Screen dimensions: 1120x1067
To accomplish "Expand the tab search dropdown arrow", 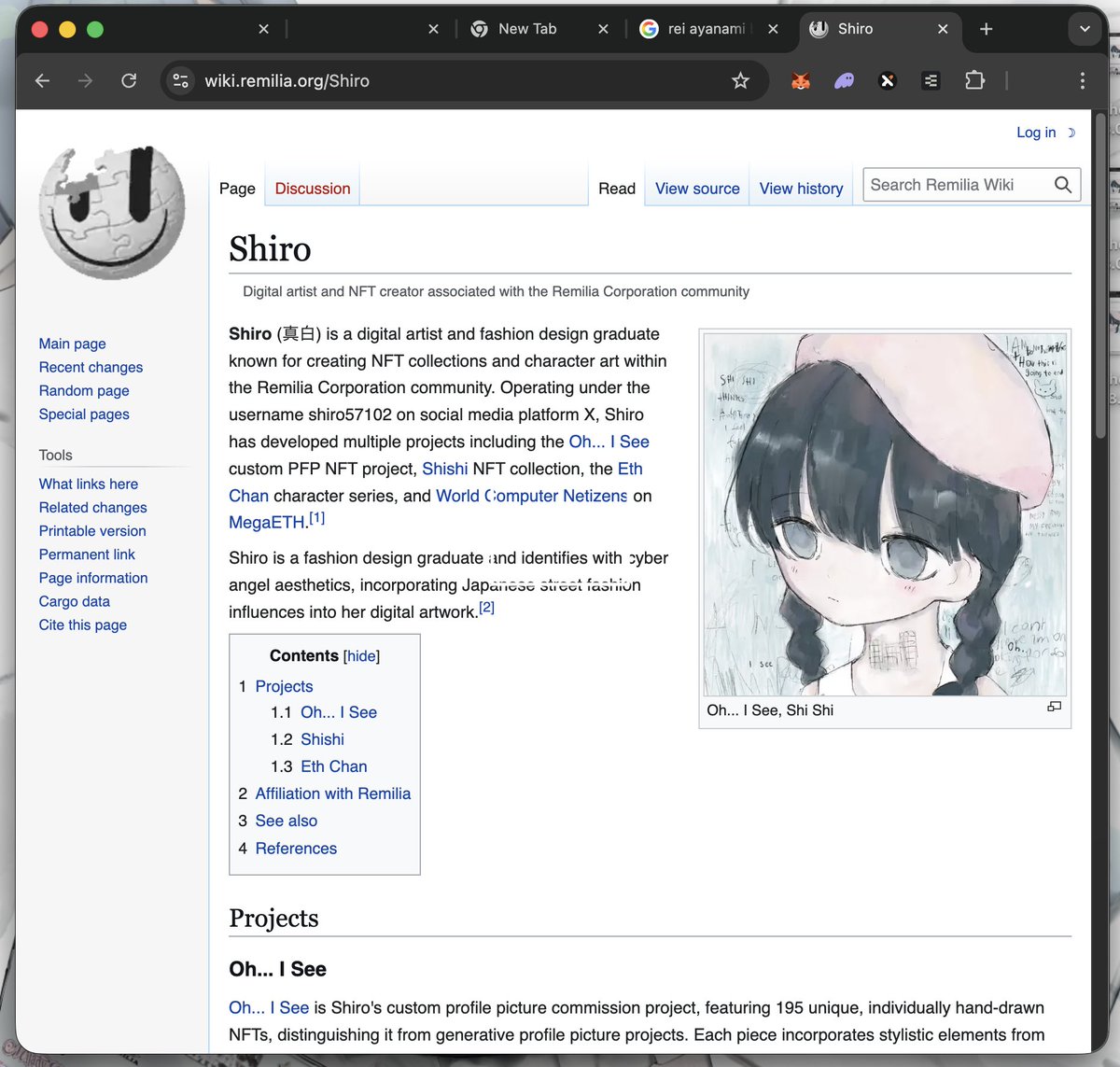I will (1085, 29).
